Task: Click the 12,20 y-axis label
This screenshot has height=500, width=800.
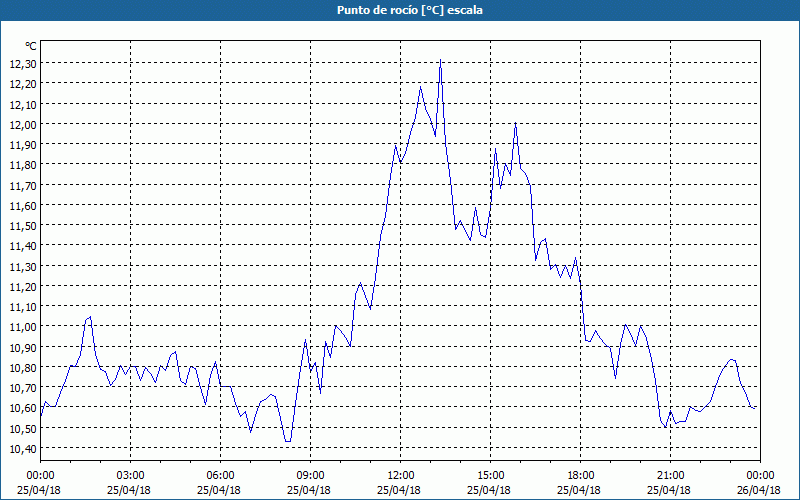Action: 23,84
